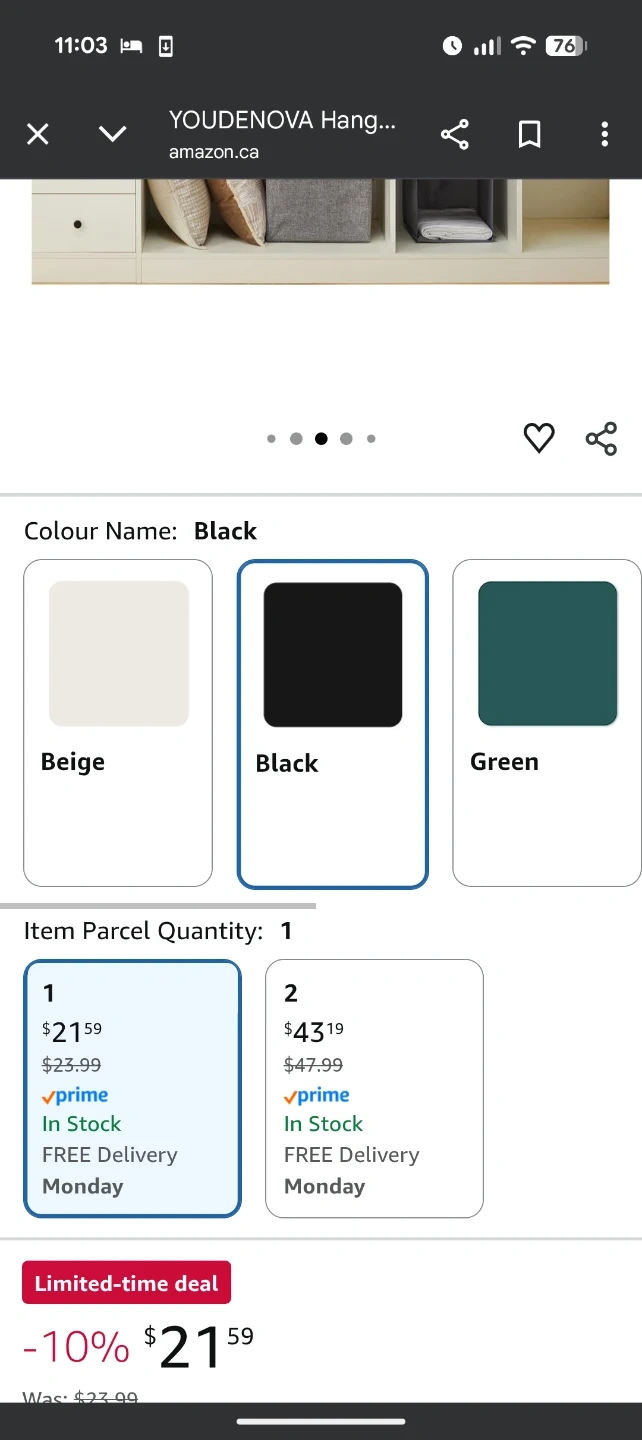Pick the Green colour option
The width and height of the screenshot is (642, 1440).
click(x=546, y=722)
